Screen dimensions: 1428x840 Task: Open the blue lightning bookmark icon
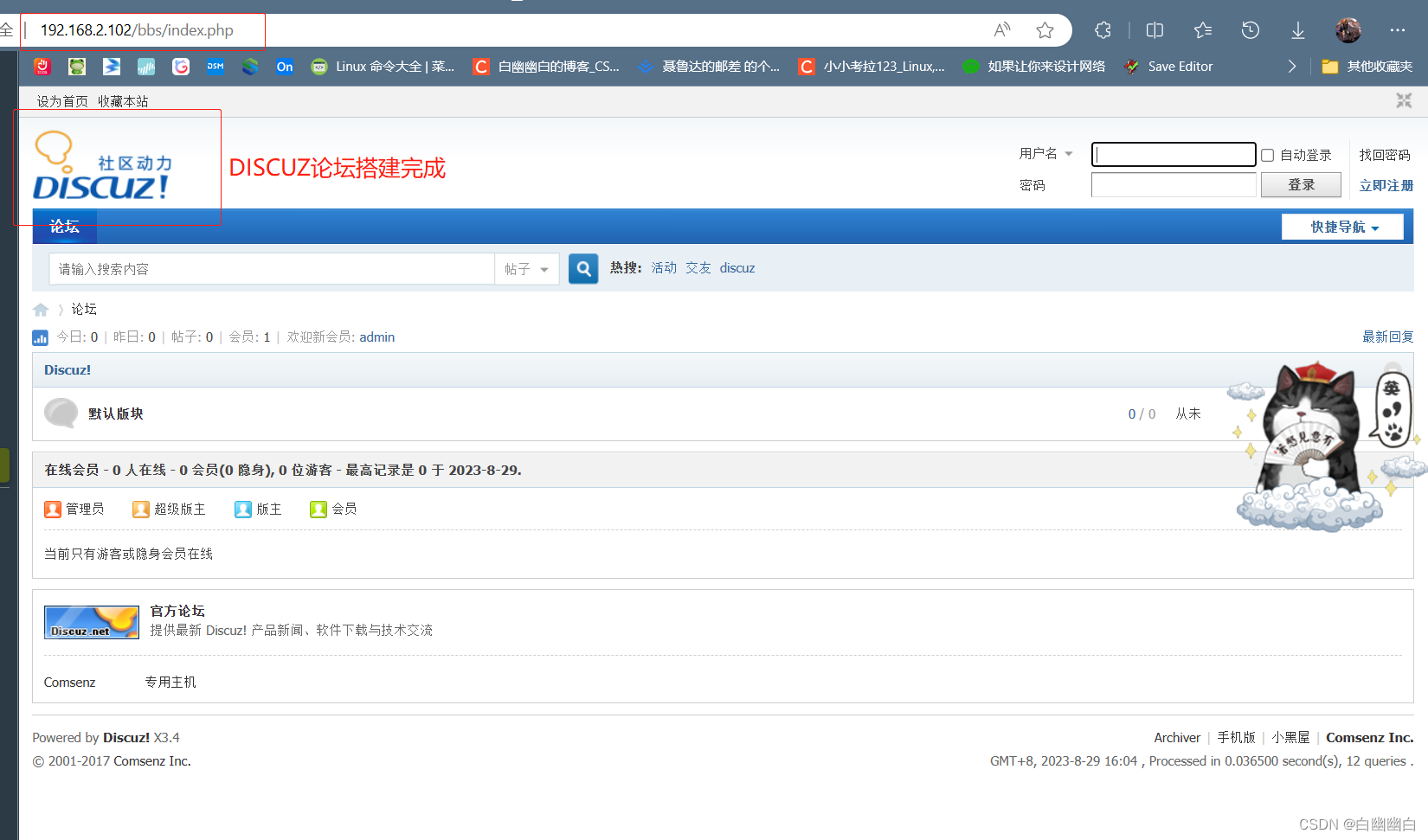pos(112,67)
